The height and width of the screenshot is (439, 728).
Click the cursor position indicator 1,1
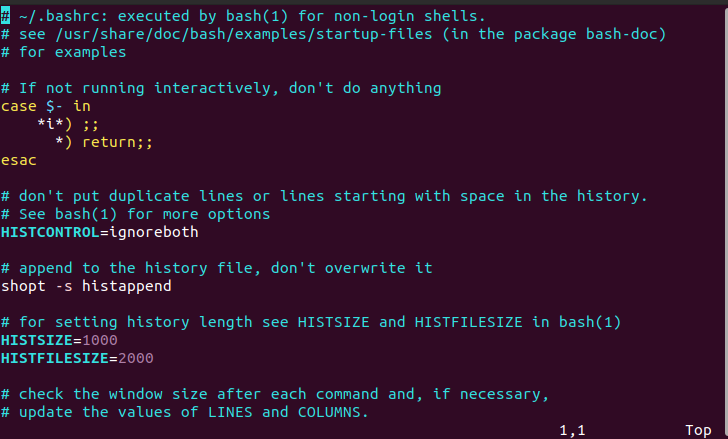572,430
